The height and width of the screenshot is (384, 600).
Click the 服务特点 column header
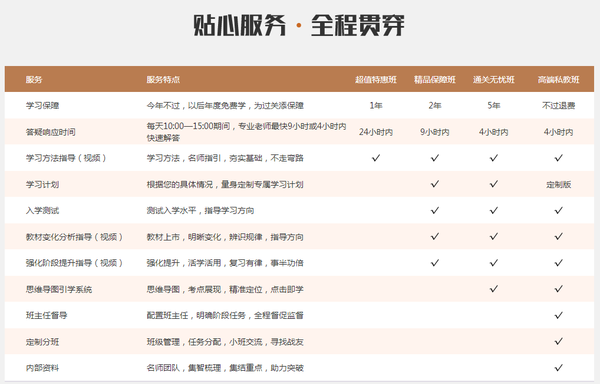click(x=163, y=80)
